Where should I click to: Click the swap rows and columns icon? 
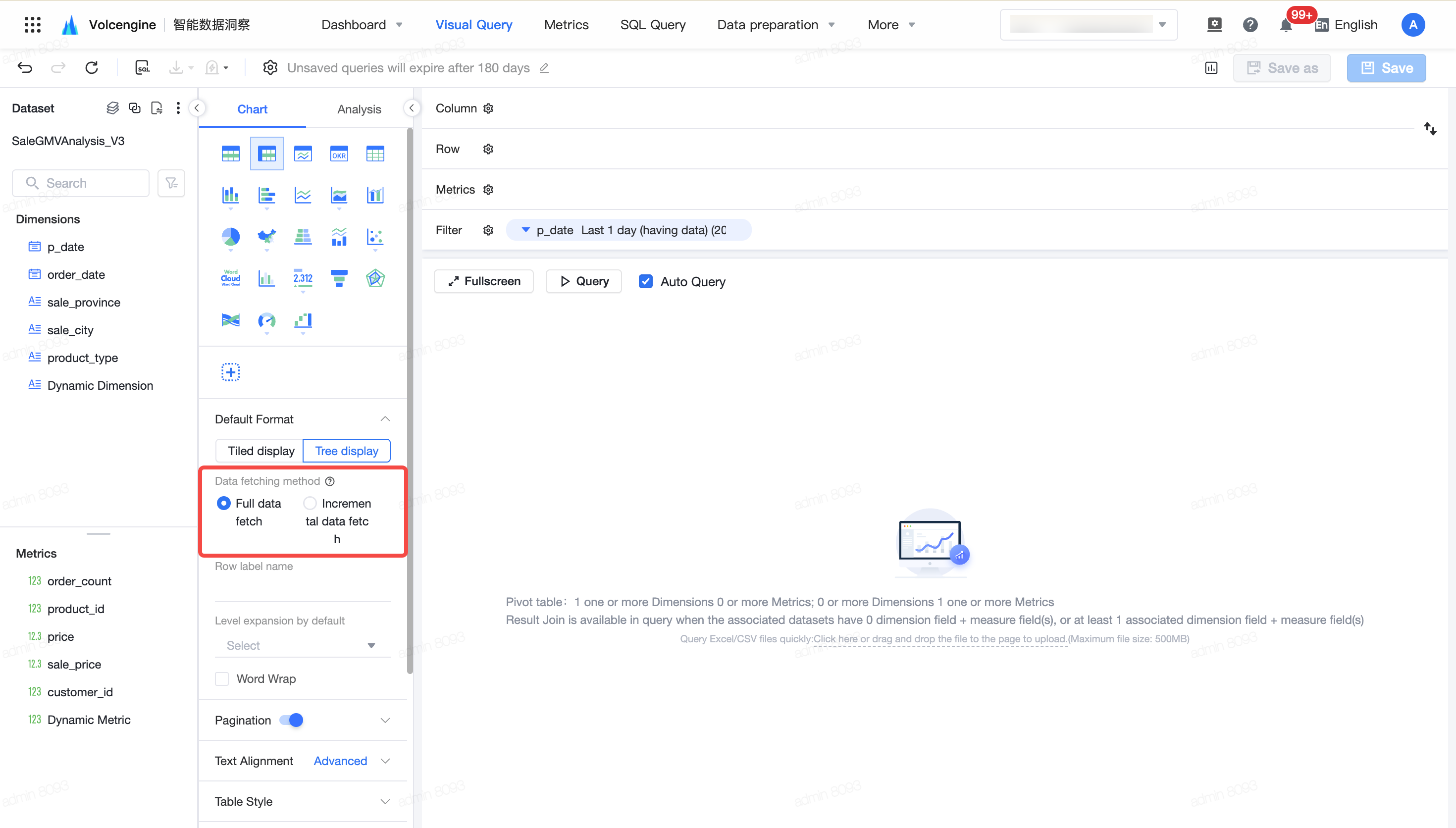(x=1430, y=129)
